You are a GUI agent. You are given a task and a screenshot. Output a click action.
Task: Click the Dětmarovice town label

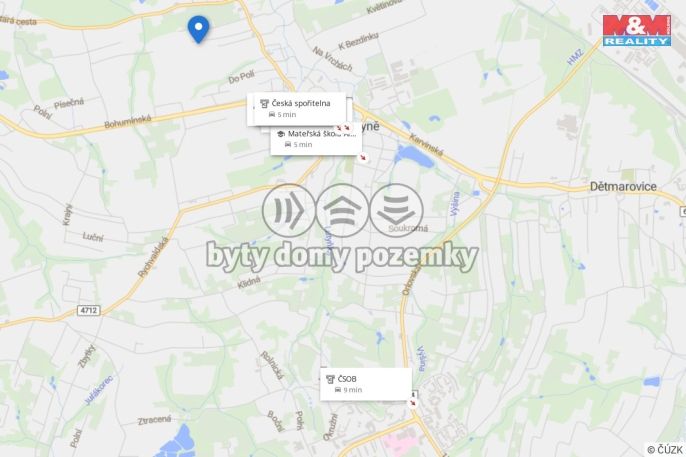coord(623,187)
